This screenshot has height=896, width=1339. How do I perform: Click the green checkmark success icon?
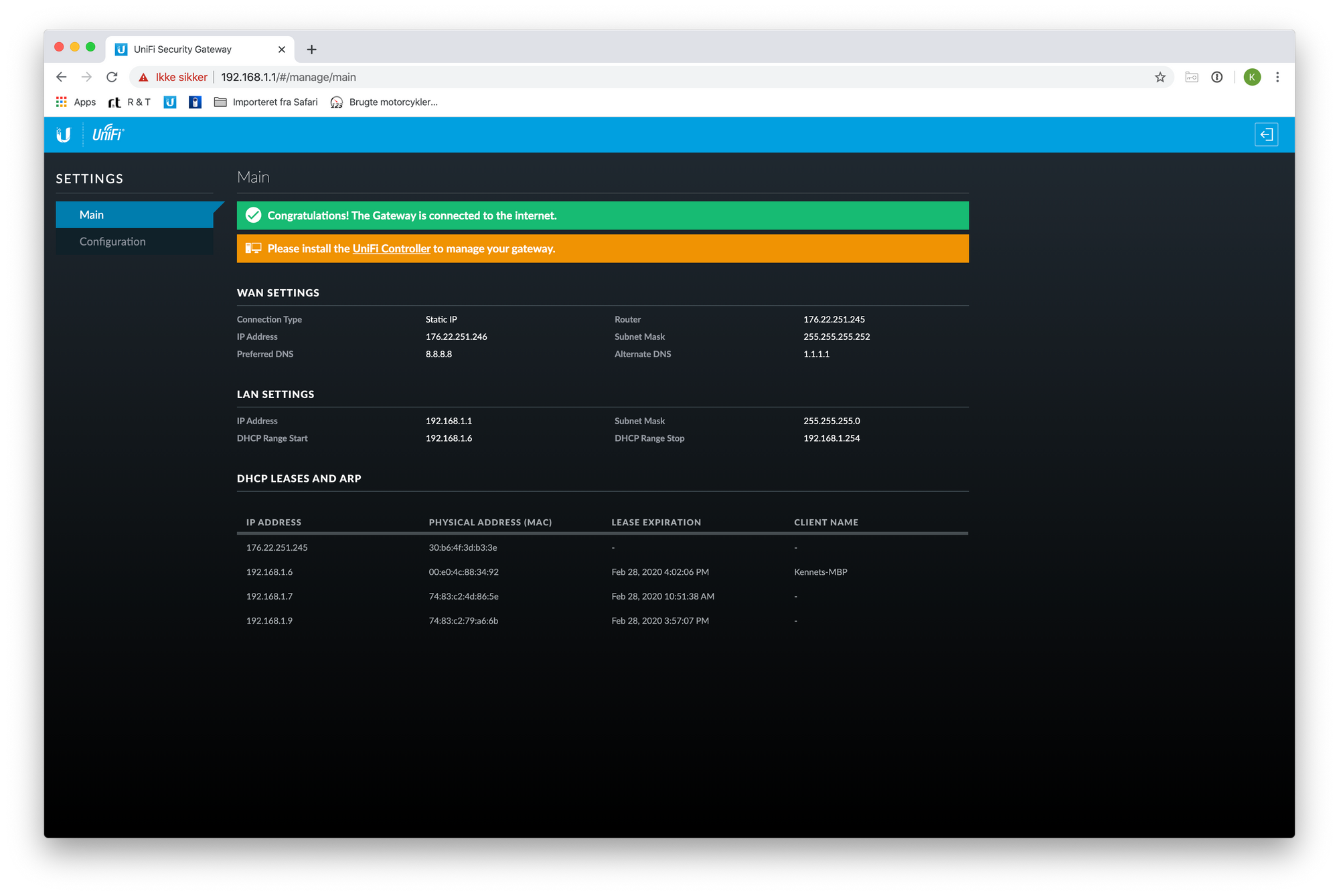[x=253, y=215]
